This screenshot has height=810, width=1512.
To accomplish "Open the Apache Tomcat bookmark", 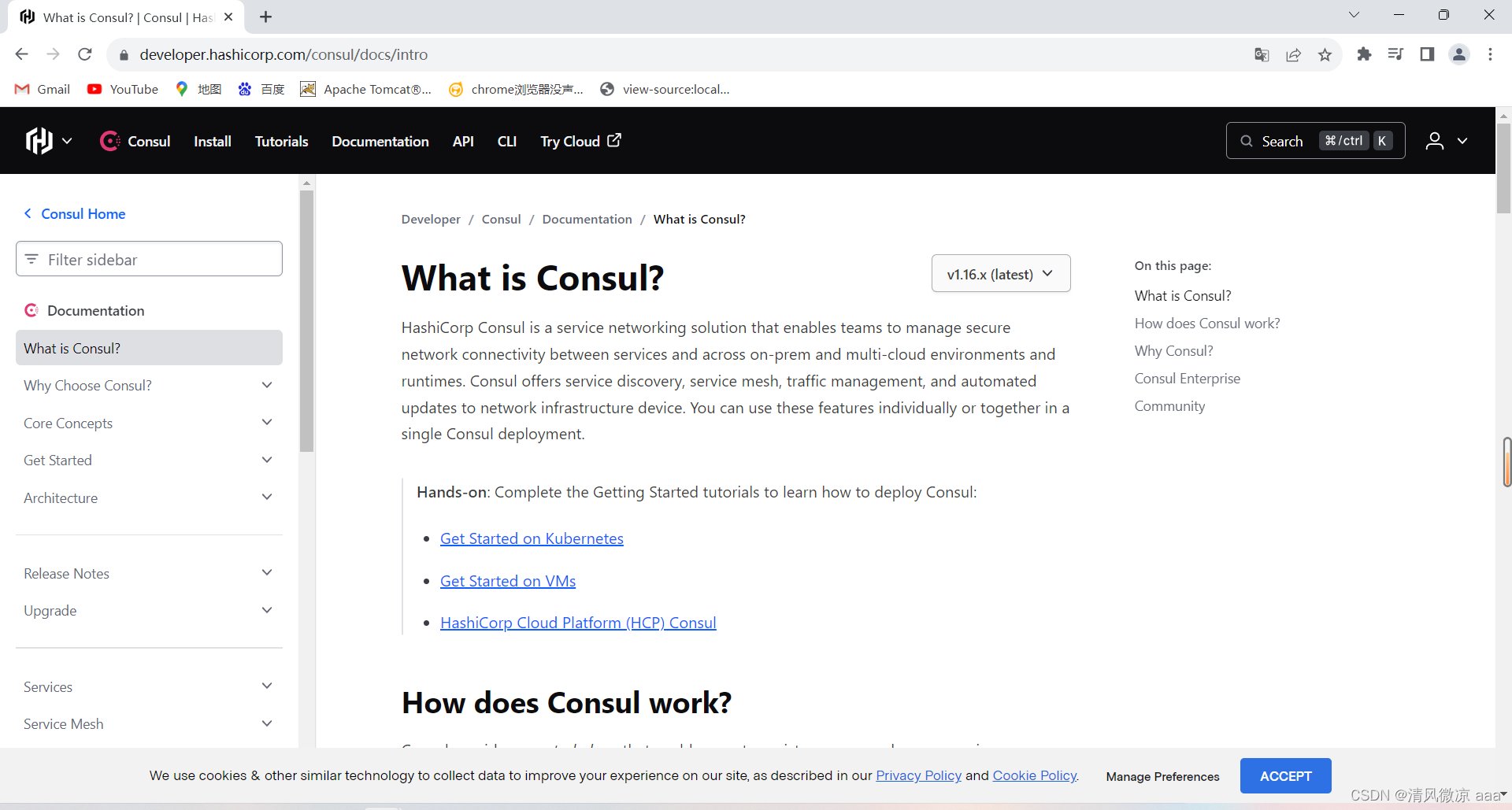I will point(366,89).
